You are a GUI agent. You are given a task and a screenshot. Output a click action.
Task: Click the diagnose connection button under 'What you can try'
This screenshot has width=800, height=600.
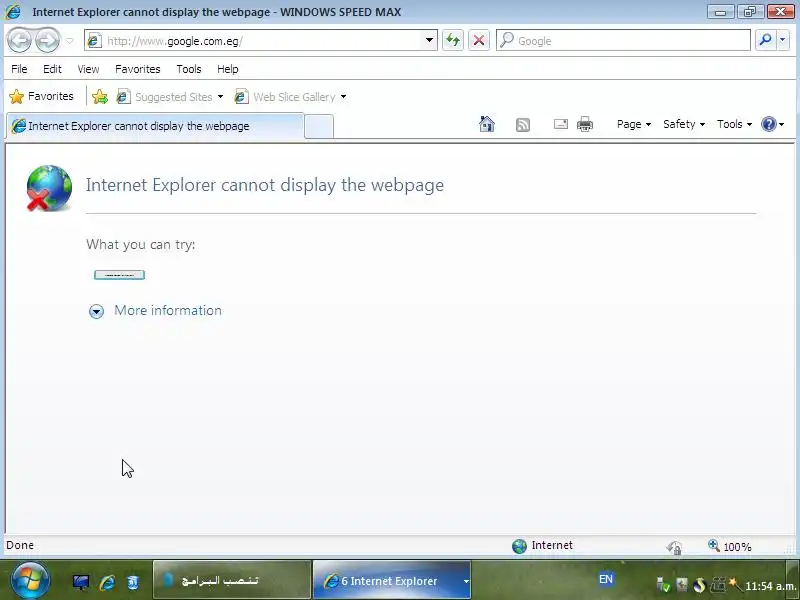[x=119, y=275]
